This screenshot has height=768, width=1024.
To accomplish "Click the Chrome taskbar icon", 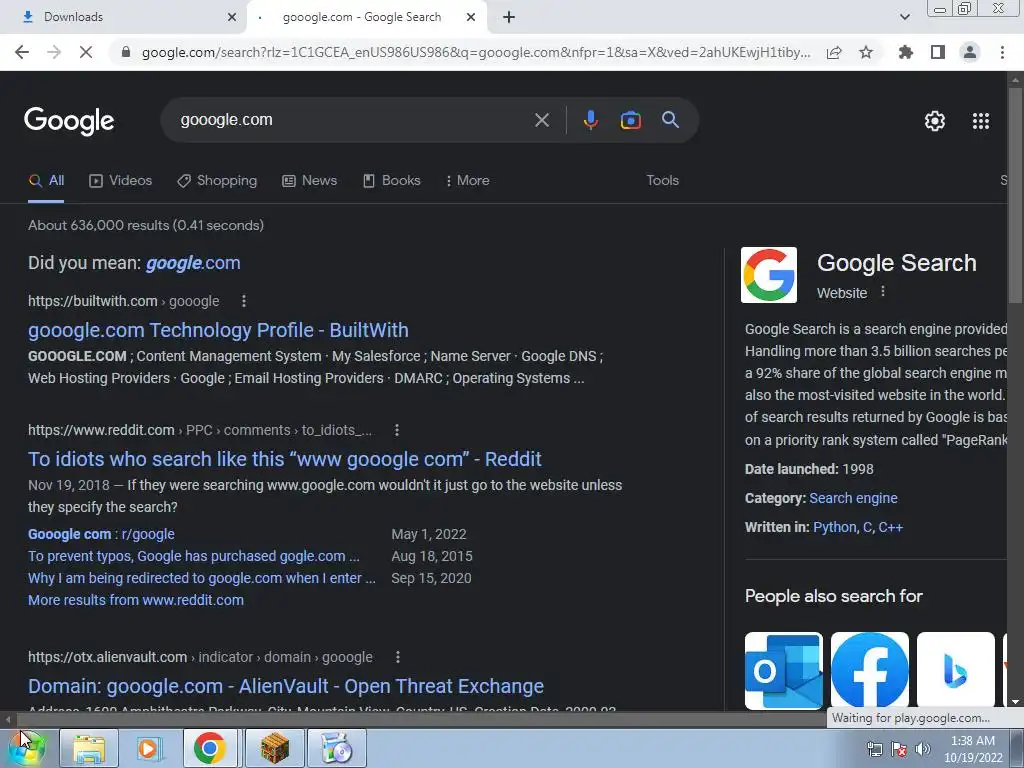I will (211, 748).
